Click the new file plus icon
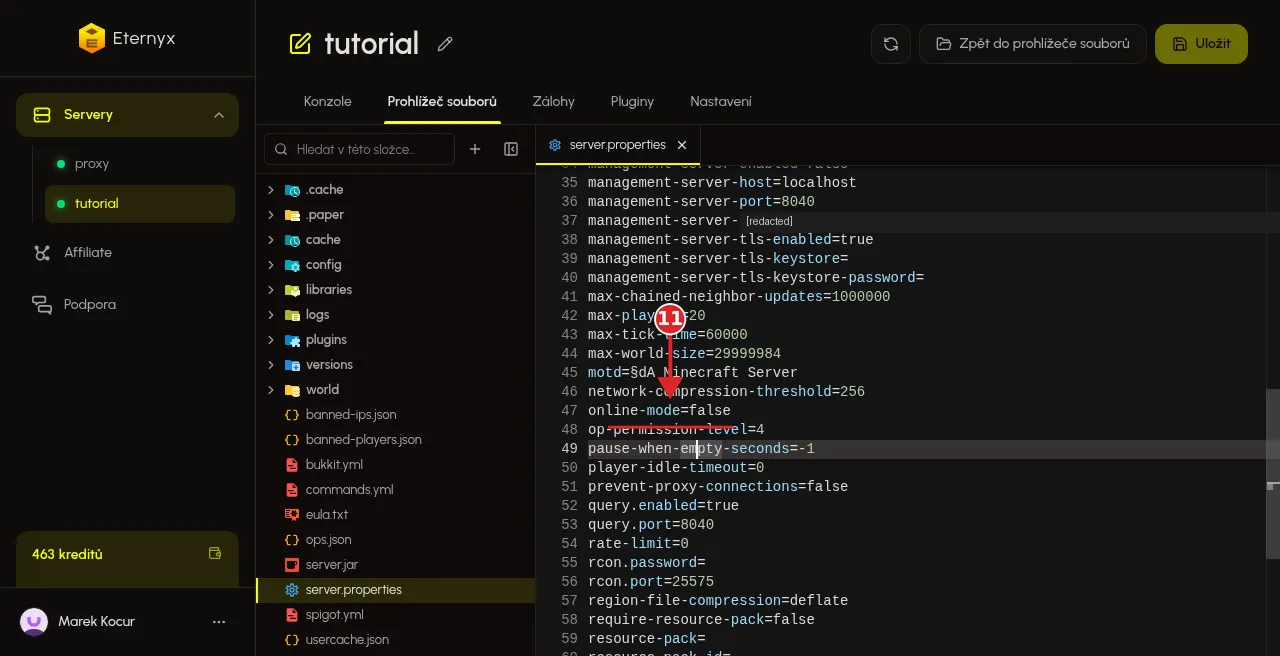The image size is (1280, 656). pos(475,149)
